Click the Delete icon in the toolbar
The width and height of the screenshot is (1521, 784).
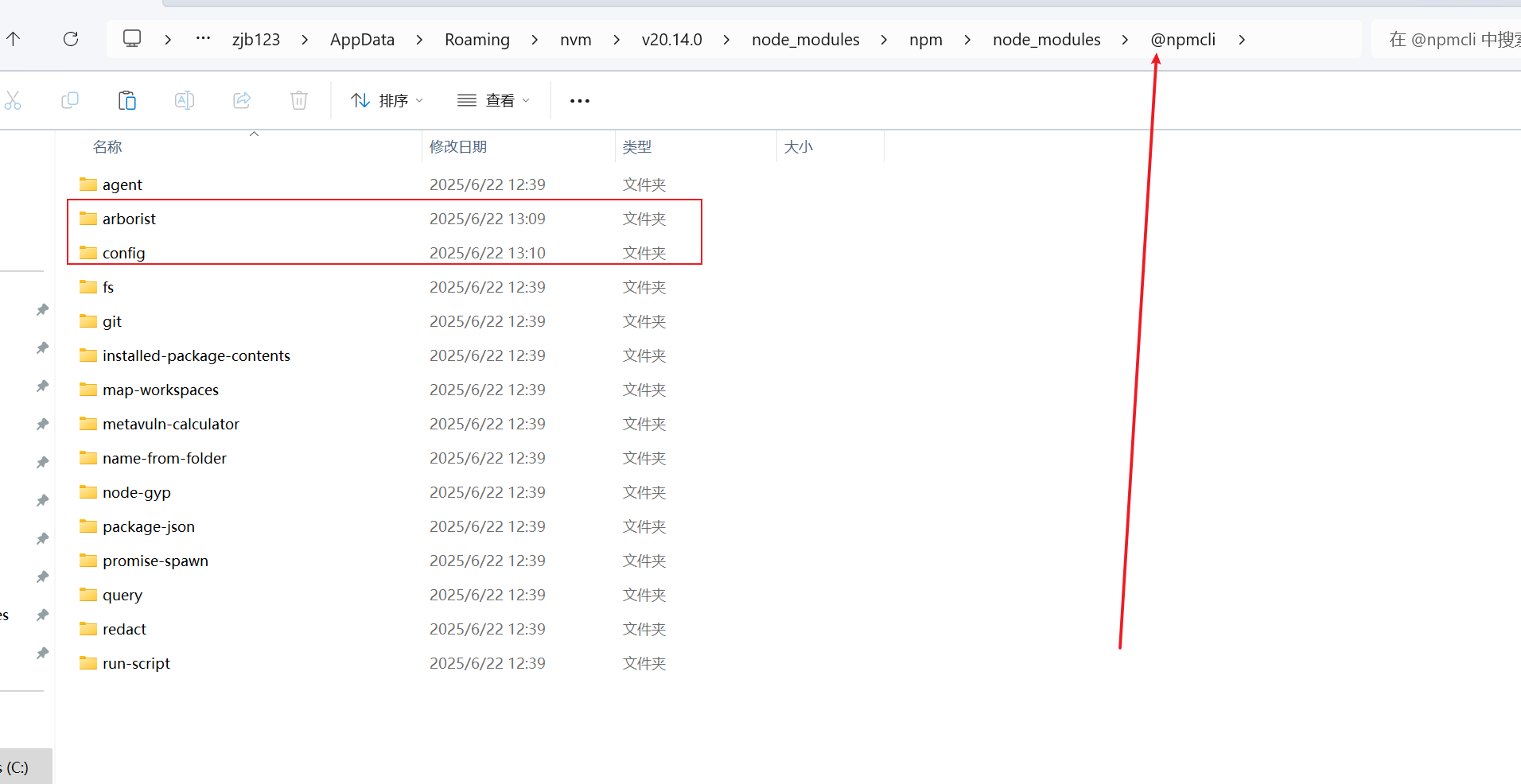[298, 100]
